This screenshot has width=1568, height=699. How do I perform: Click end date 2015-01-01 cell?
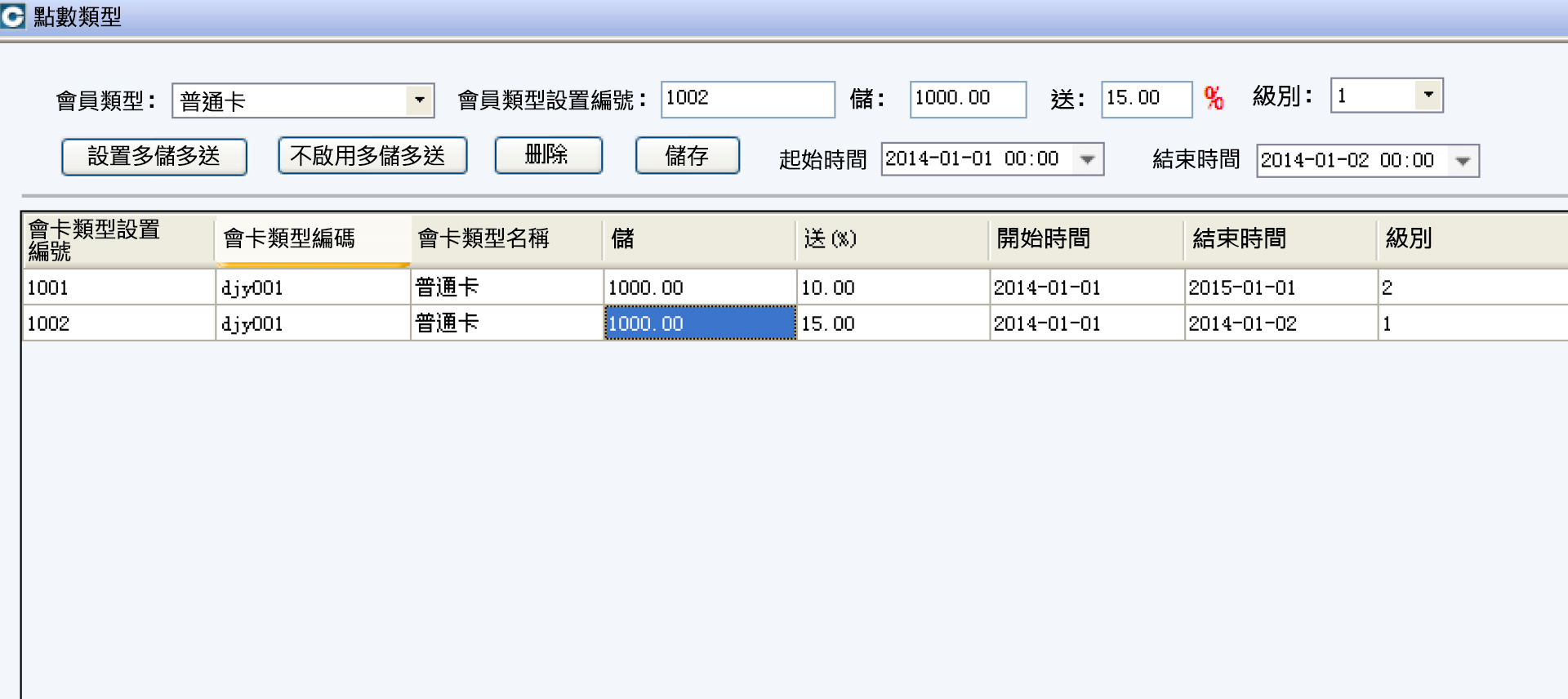1281,287
